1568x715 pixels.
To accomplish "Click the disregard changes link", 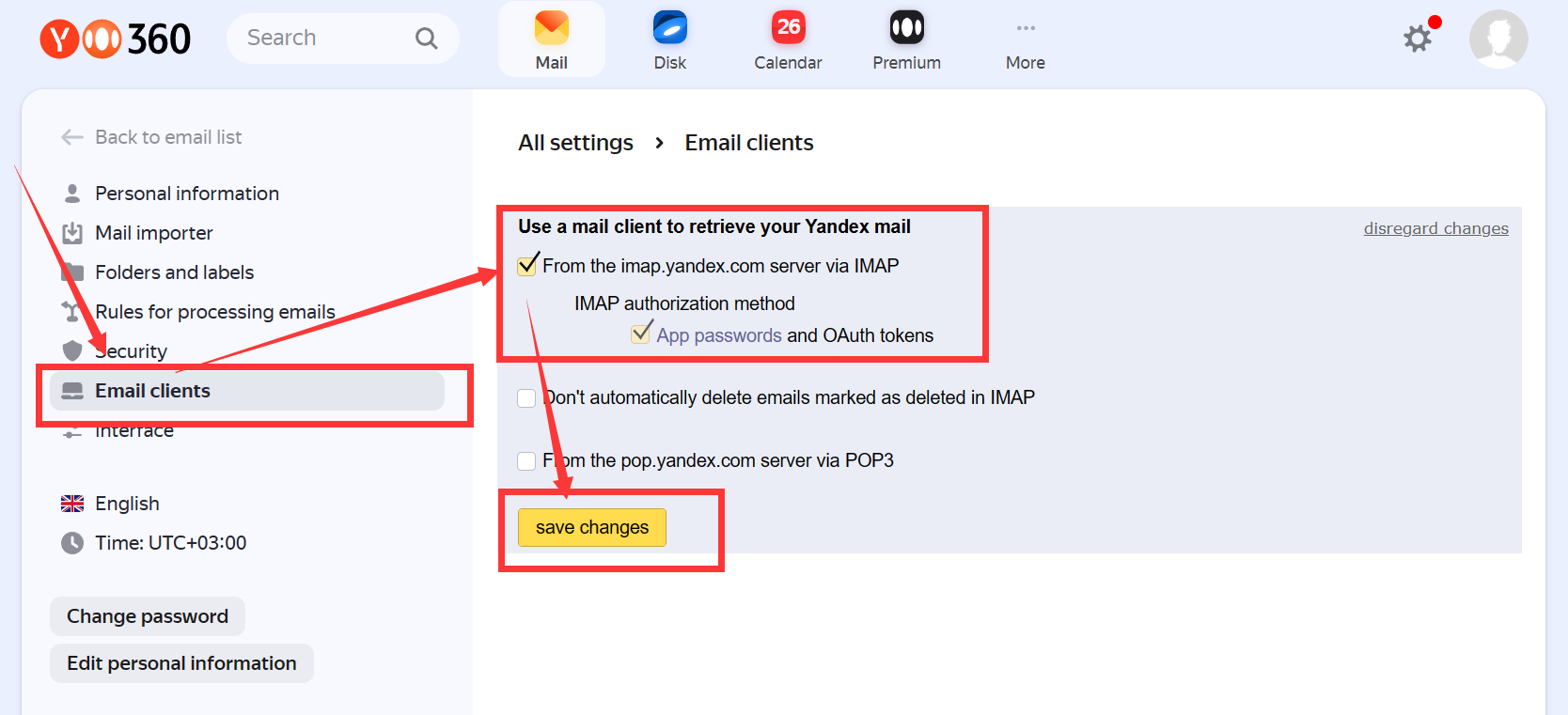I will (1436, 228).
